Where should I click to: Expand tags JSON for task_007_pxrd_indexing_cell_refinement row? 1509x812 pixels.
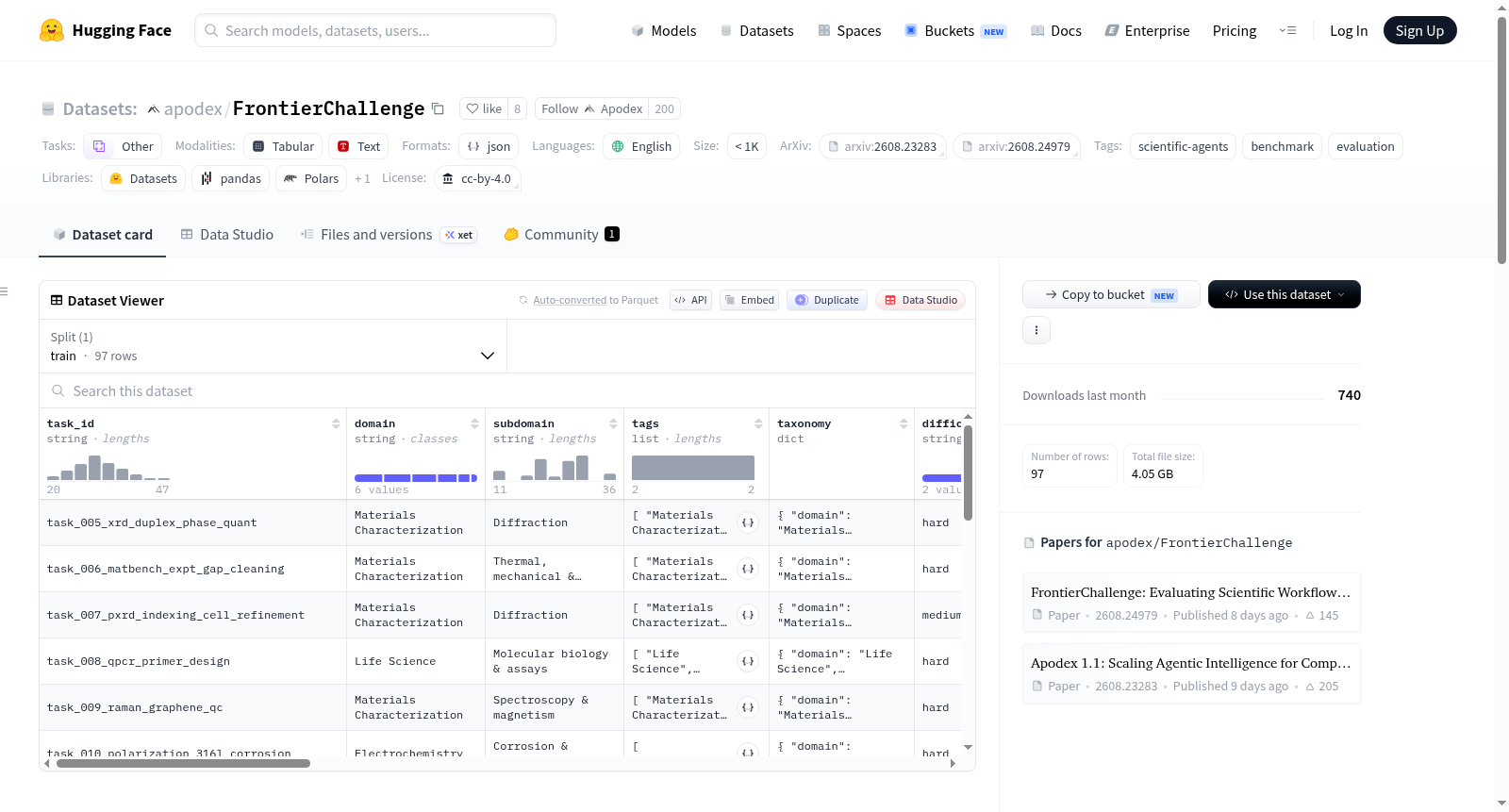pos(748,615)
